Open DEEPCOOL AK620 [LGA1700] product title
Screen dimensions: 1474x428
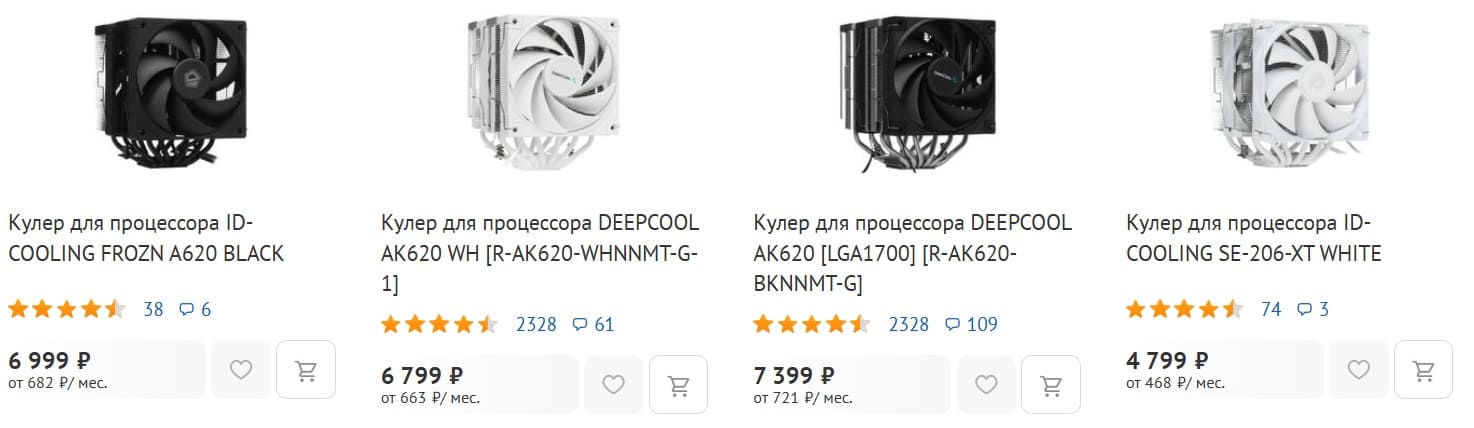912,253
